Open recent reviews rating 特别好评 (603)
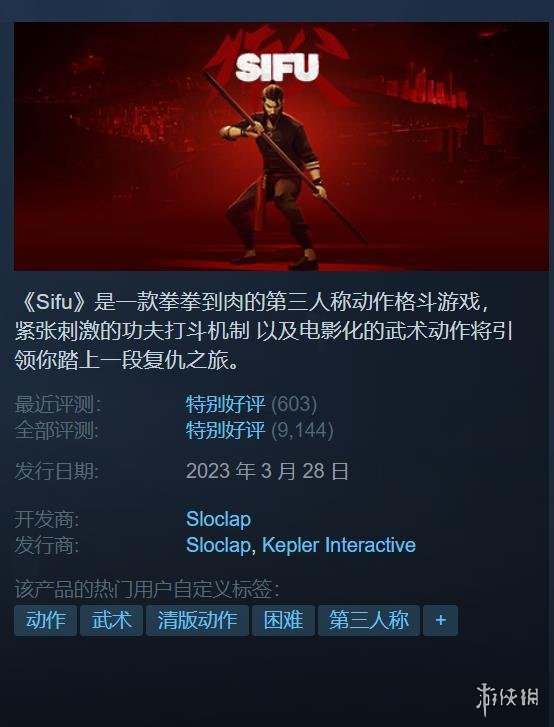 [x=251, y=404]
